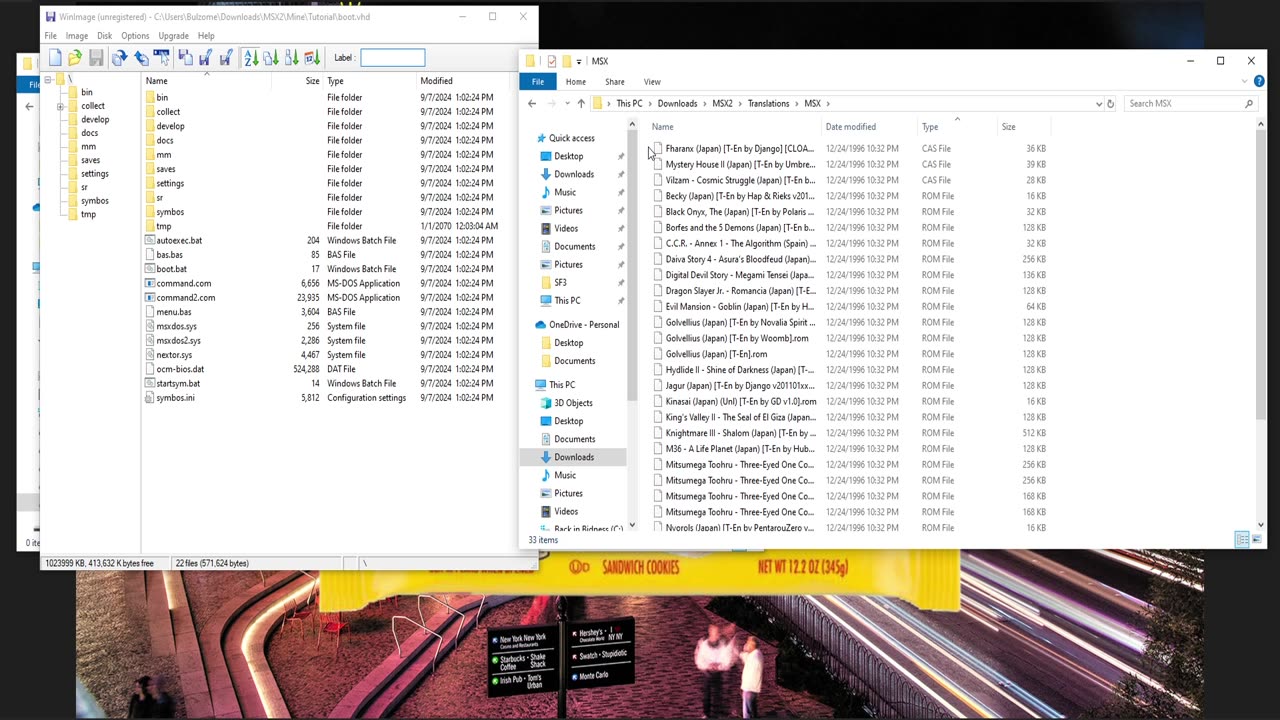
Task: Select ocm-bios.dat in WinImage list
Action: [x=180, y=369]
